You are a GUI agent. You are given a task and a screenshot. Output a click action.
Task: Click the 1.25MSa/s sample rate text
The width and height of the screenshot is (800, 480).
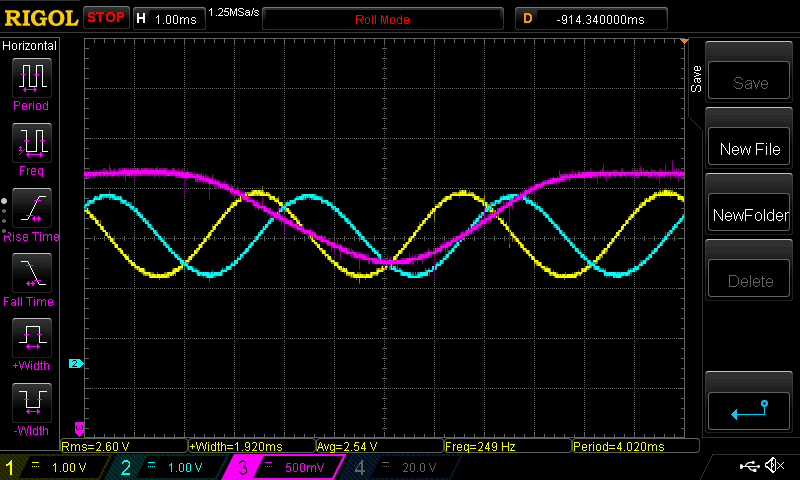pos(234,12)
